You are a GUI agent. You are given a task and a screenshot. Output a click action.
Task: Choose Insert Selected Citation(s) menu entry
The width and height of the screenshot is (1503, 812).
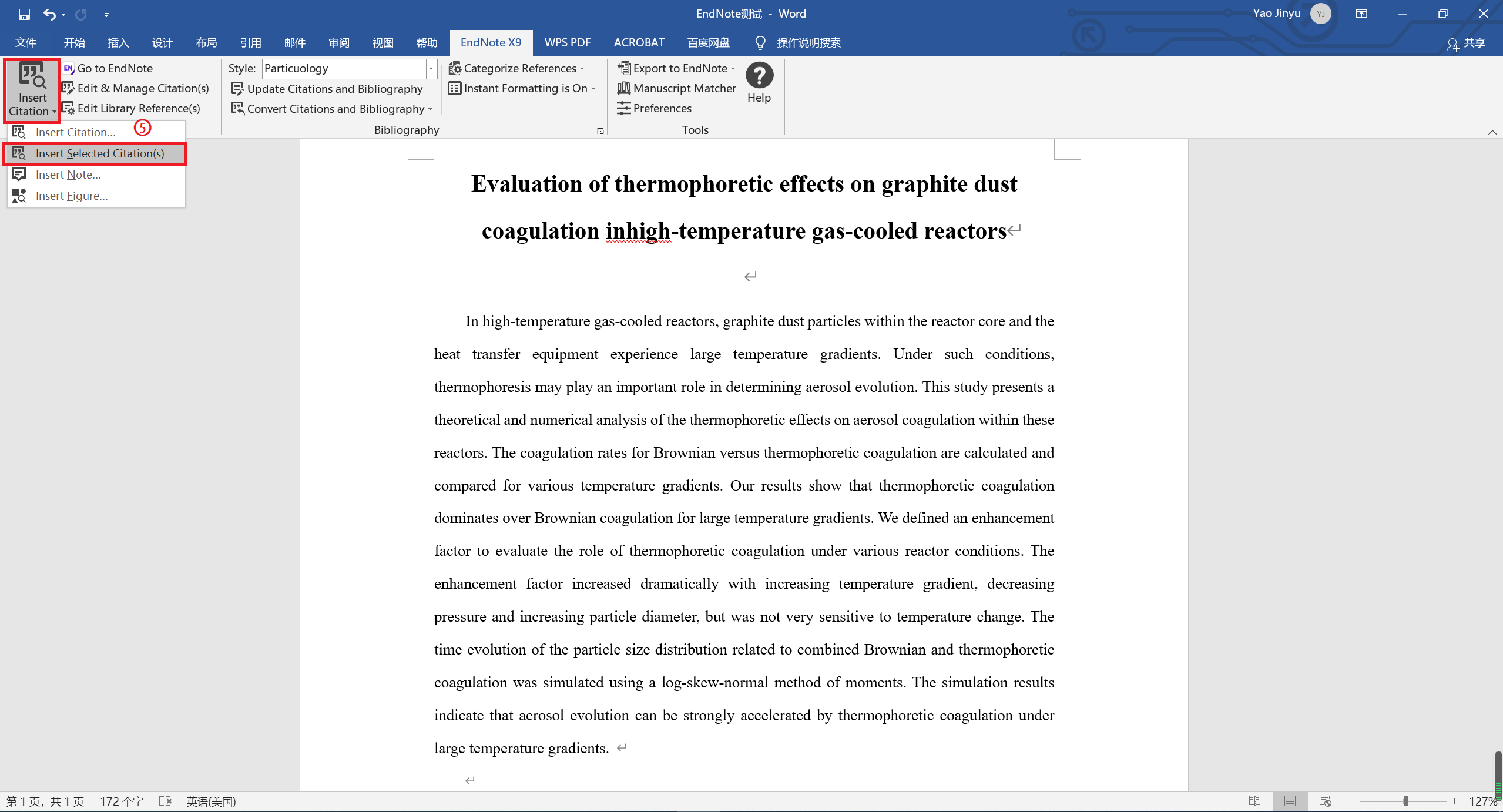click(x=95, y=153)
